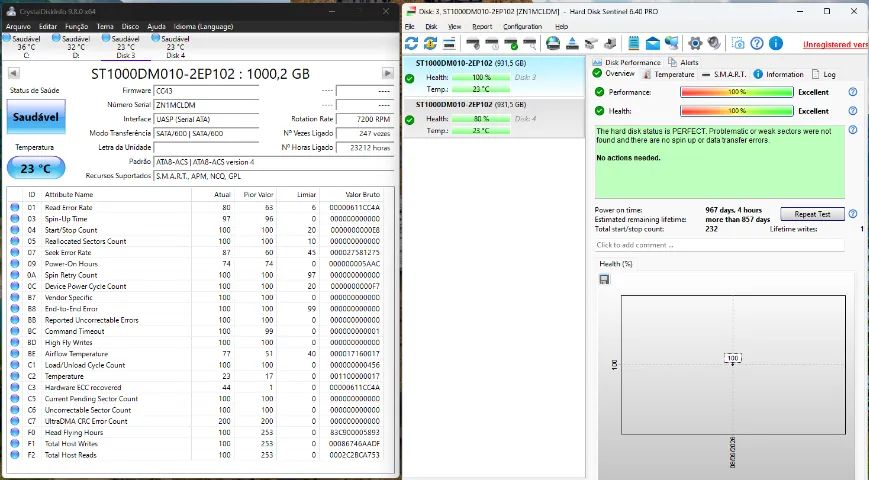Select Disk 3 entry with 100 % health
The width and height of the screenshot is (869, 480).
[493, 76]
